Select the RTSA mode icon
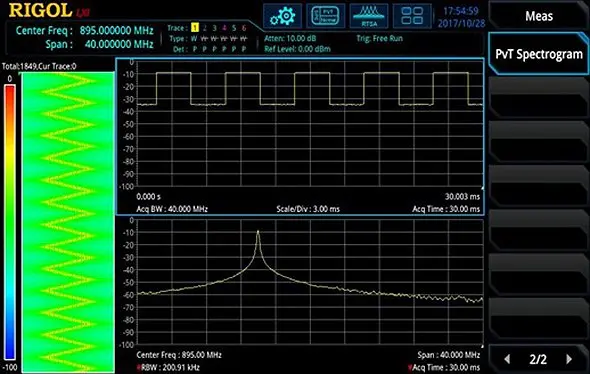This screenshot has width=590, height=374. [x=369, y=16]
